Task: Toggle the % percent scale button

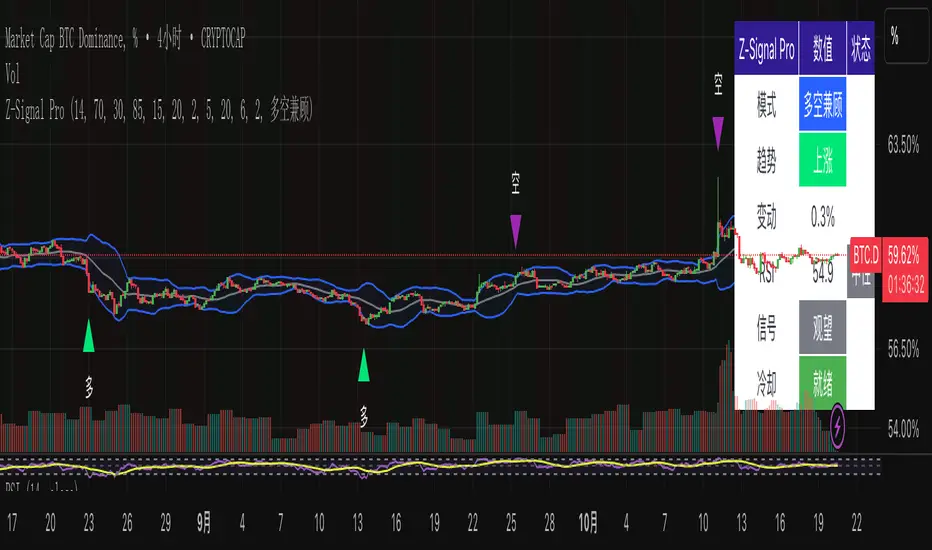Action: (x=906, y=36)
